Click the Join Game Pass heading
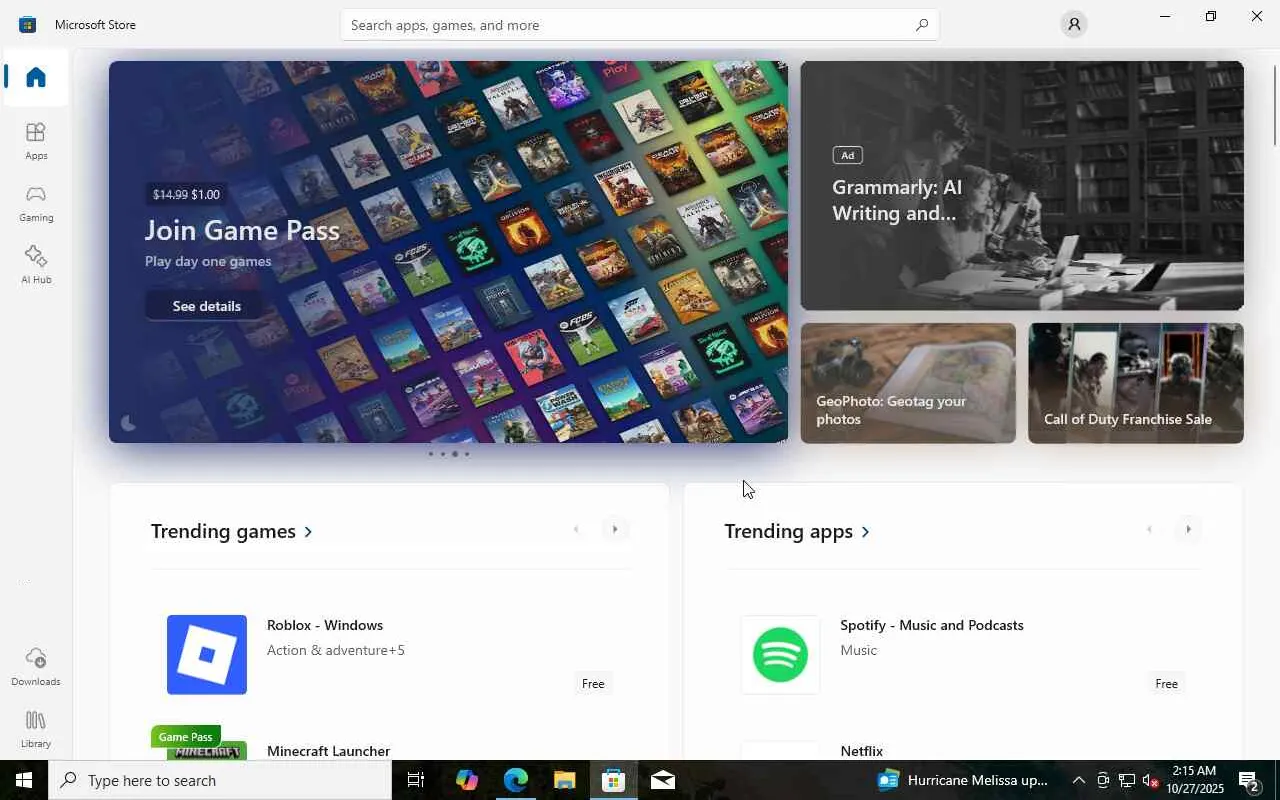The height and width of the screenshot is (800, 1280). (243, 230)
